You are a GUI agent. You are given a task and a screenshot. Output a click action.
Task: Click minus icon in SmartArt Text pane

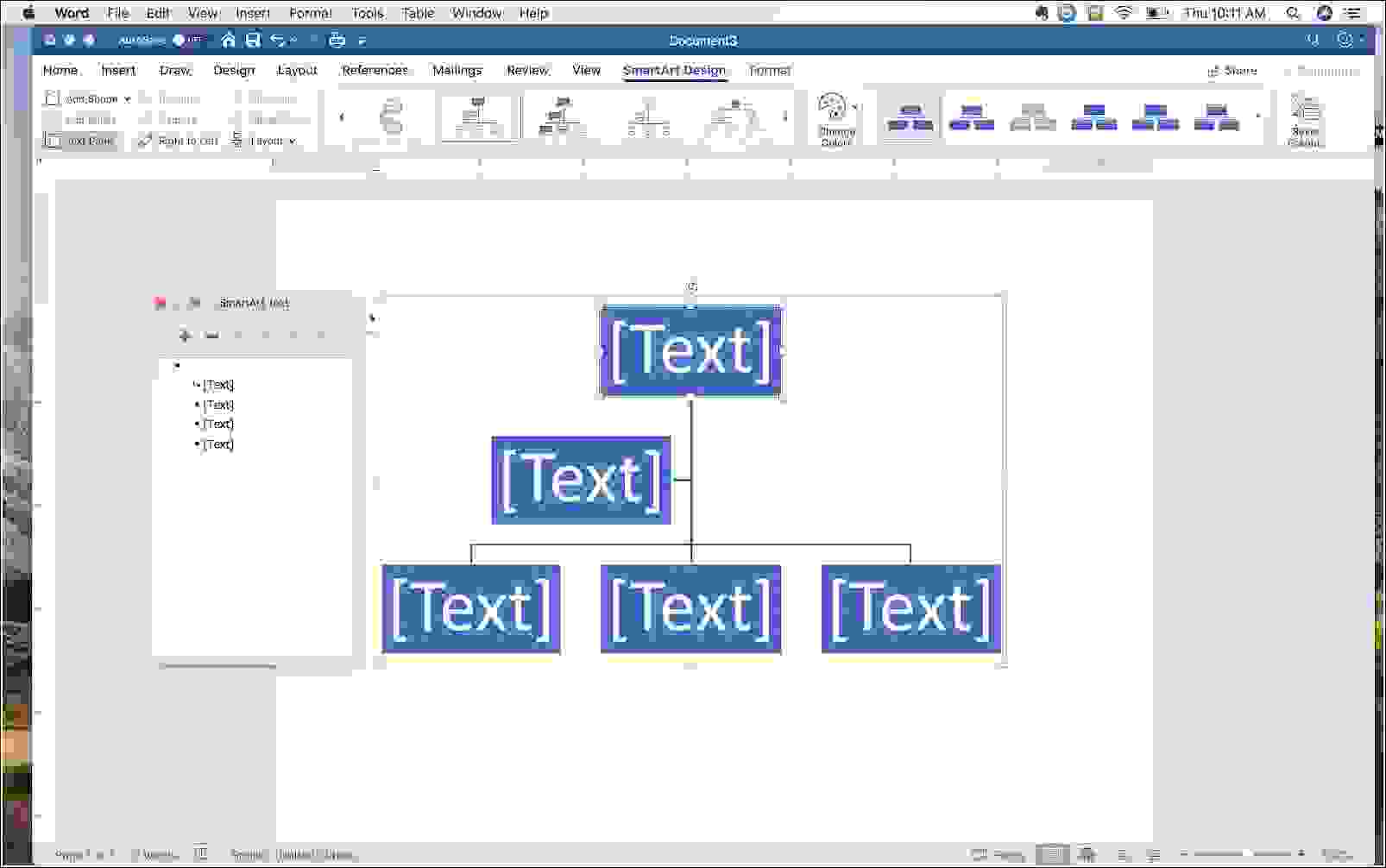coord(211,335)
